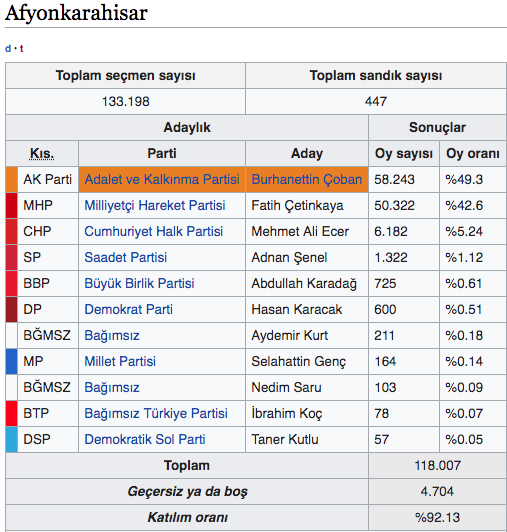The width and height of the screenshot is (507, 532).
Task: Open the 't' template link under Afyonkarahisar
Action: click(21, 49)
